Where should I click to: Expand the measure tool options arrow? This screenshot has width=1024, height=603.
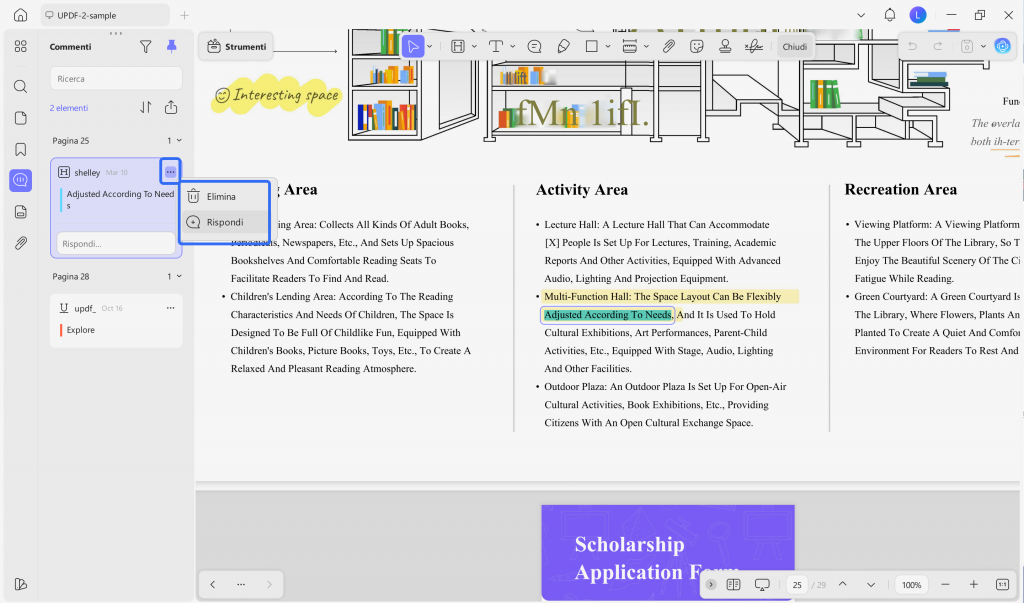point(646,46)
